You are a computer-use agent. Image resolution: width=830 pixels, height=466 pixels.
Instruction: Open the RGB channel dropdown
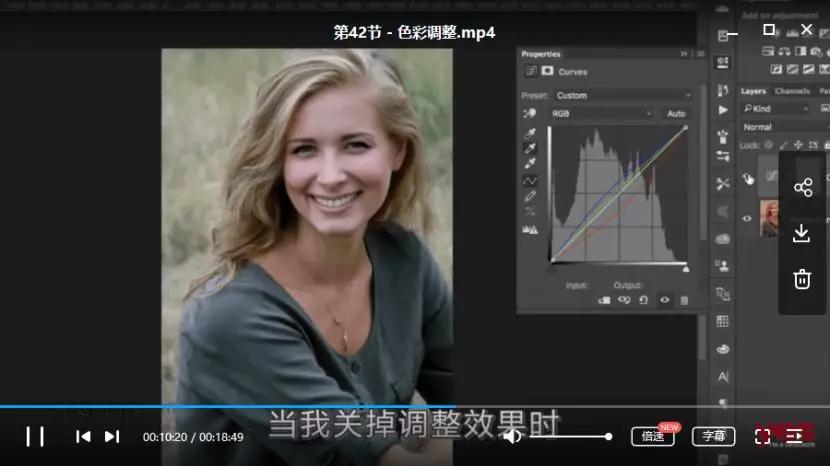(601, 113)
